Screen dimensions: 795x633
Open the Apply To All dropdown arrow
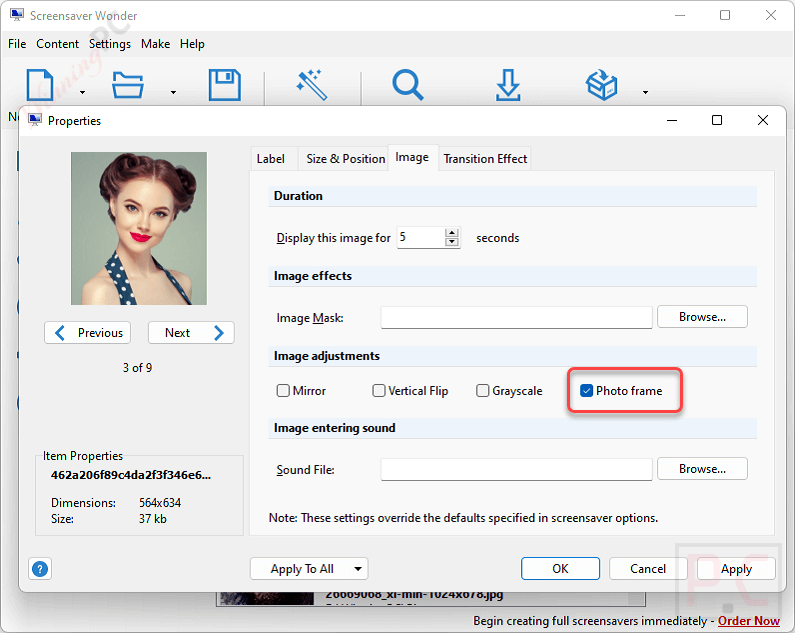click(358, 569)
